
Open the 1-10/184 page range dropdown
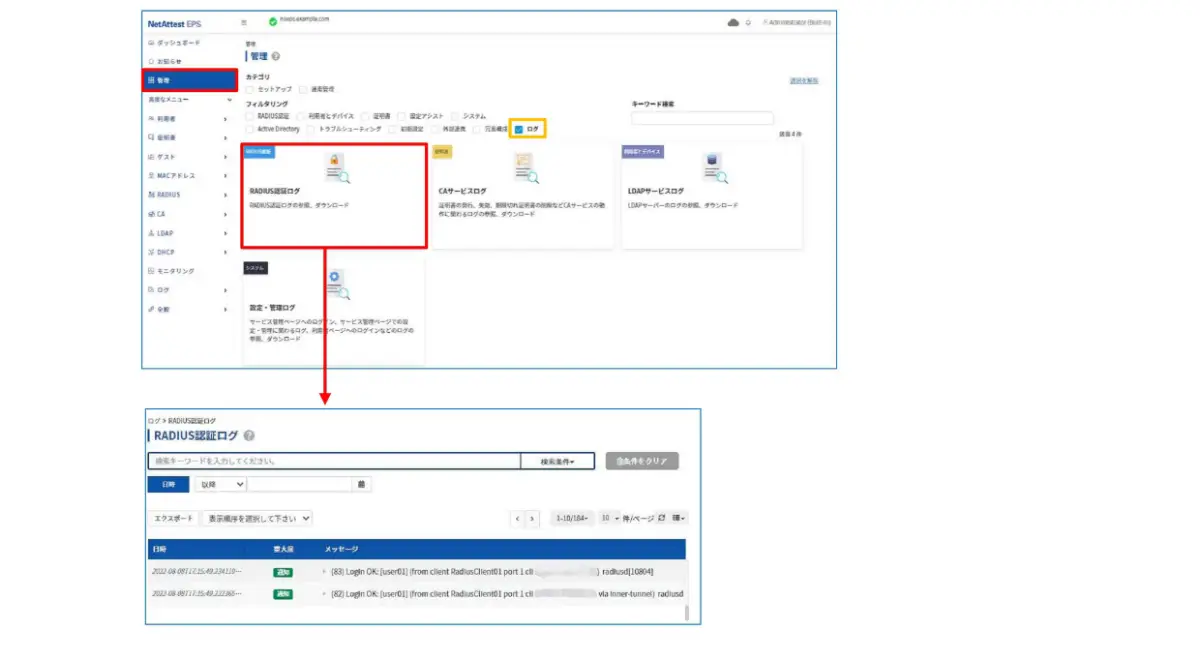coord(573,519)
